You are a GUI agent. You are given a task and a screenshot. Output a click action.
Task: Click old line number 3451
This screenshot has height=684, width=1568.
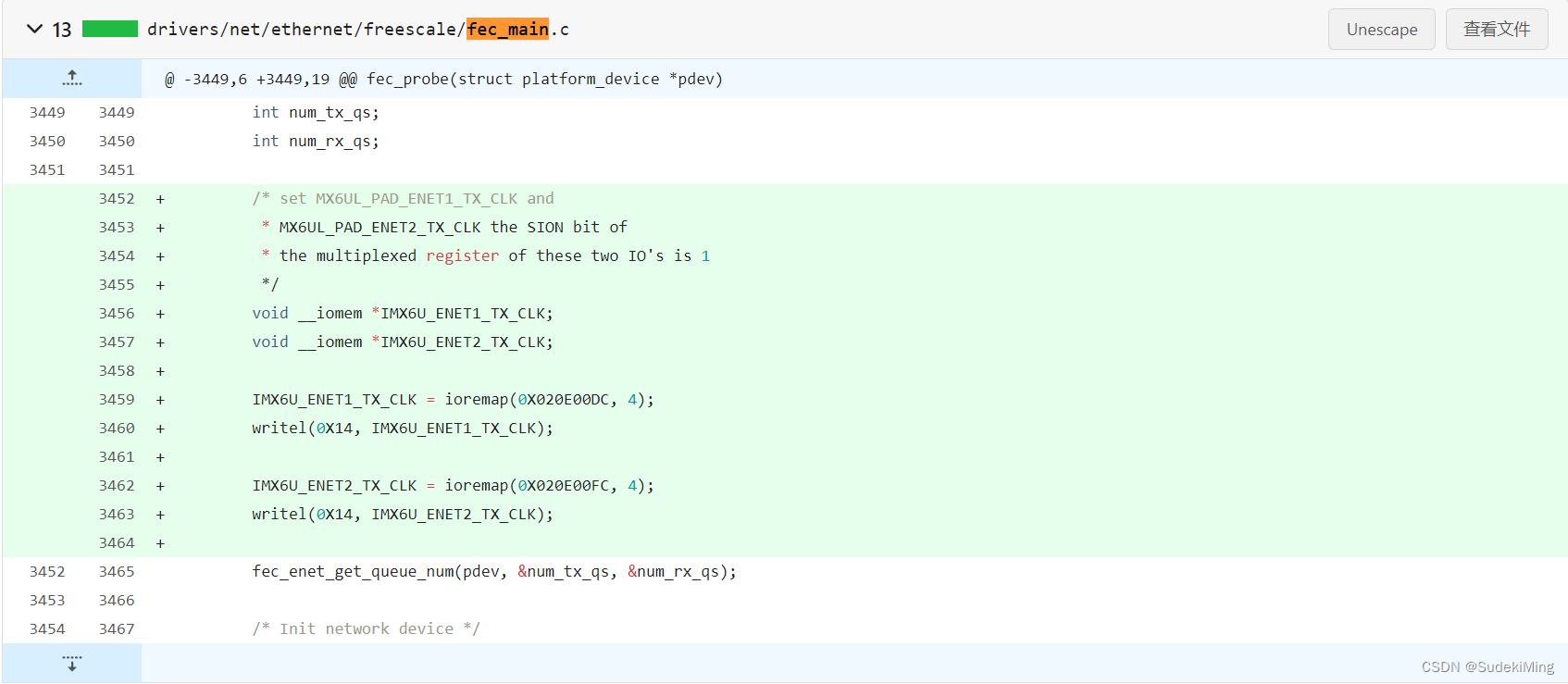[47, 169]
